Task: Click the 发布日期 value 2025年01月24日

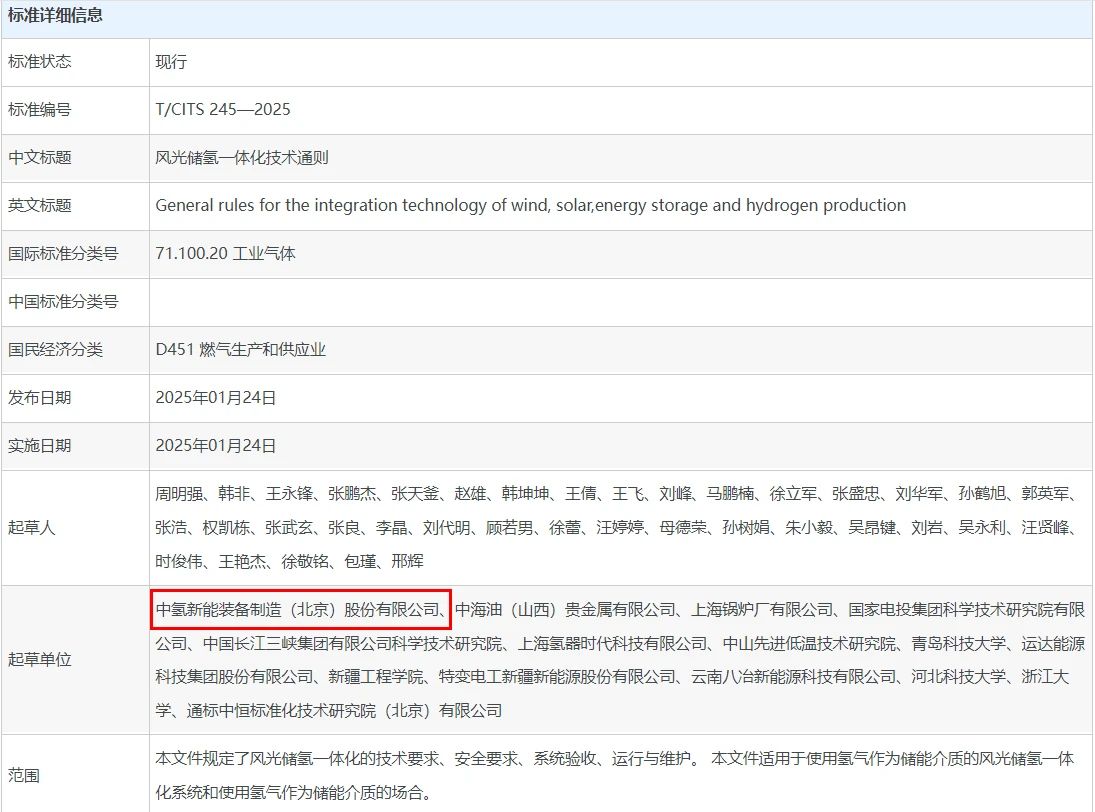Action: (x=216, y=398)
